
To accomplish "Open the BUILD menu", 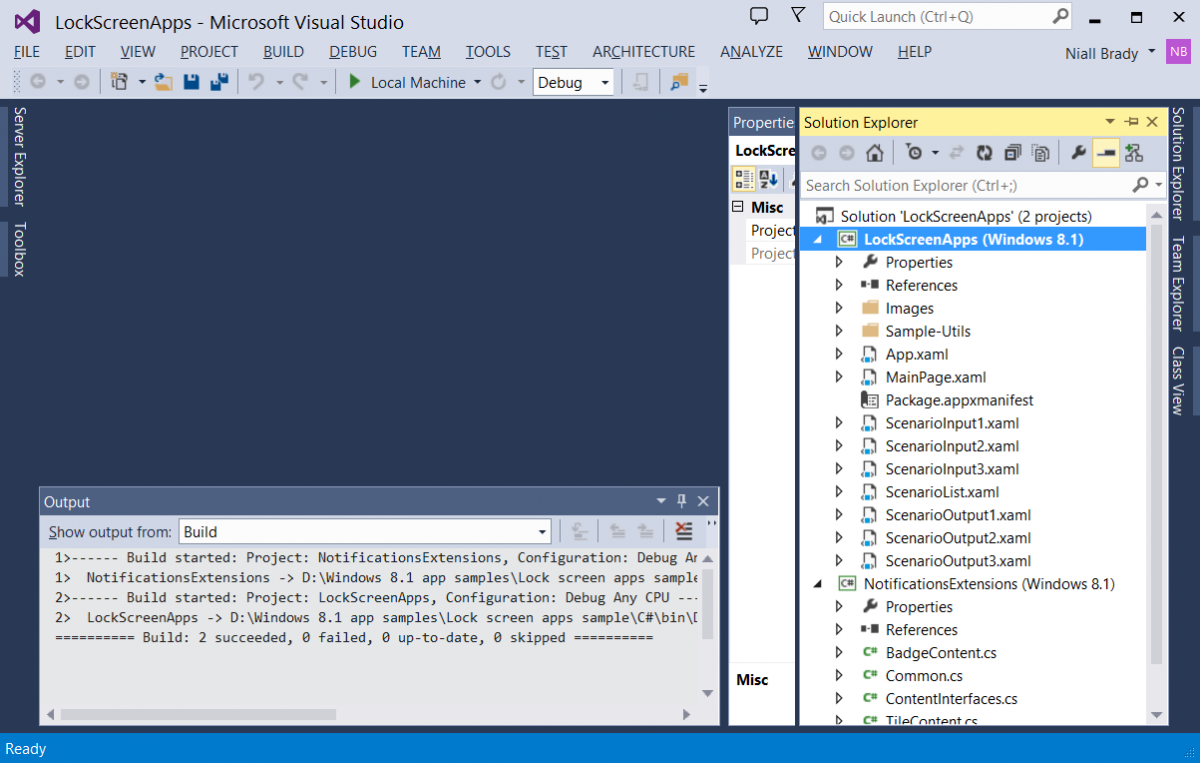I will coord(284,52).
